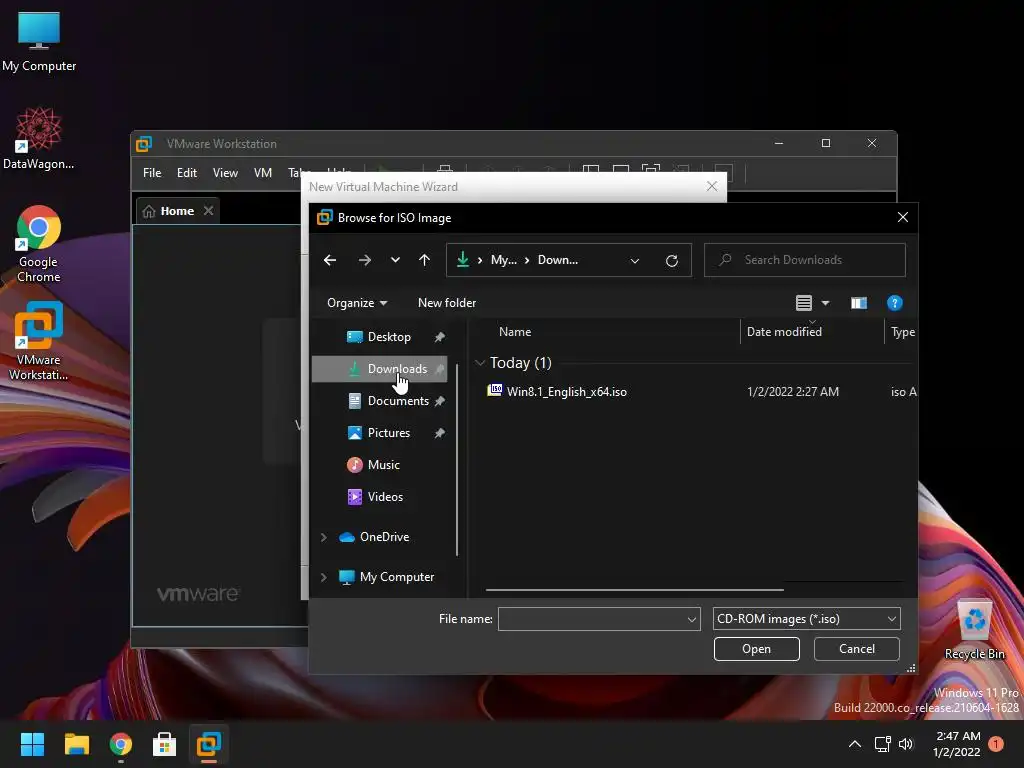
Task: Open the CD-ROM images file type dropdown
Action: tap(807, 619)
